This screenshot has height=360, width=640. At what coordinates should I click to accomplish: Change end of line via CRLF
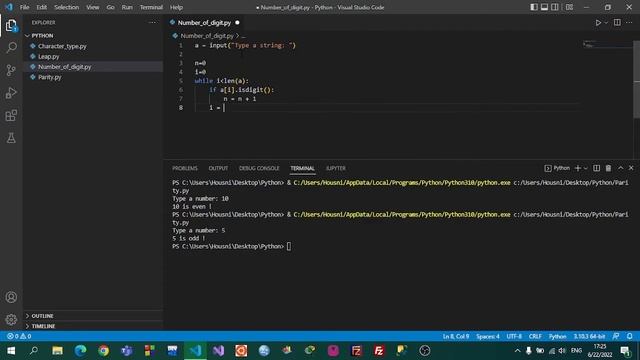tap(535, 336)
